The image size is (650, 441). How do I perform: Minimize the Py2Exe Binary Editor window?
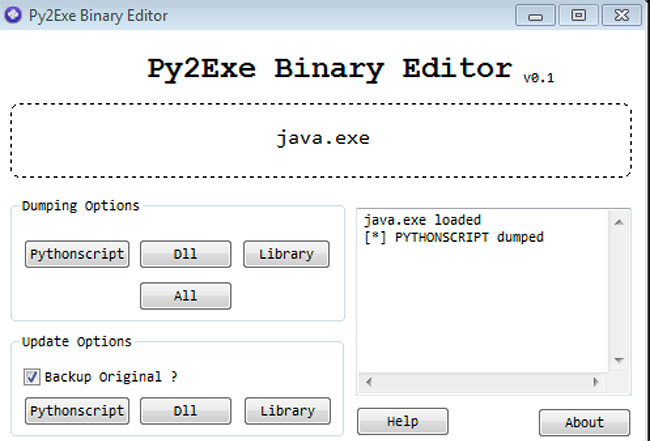click(x=535, y=15)
